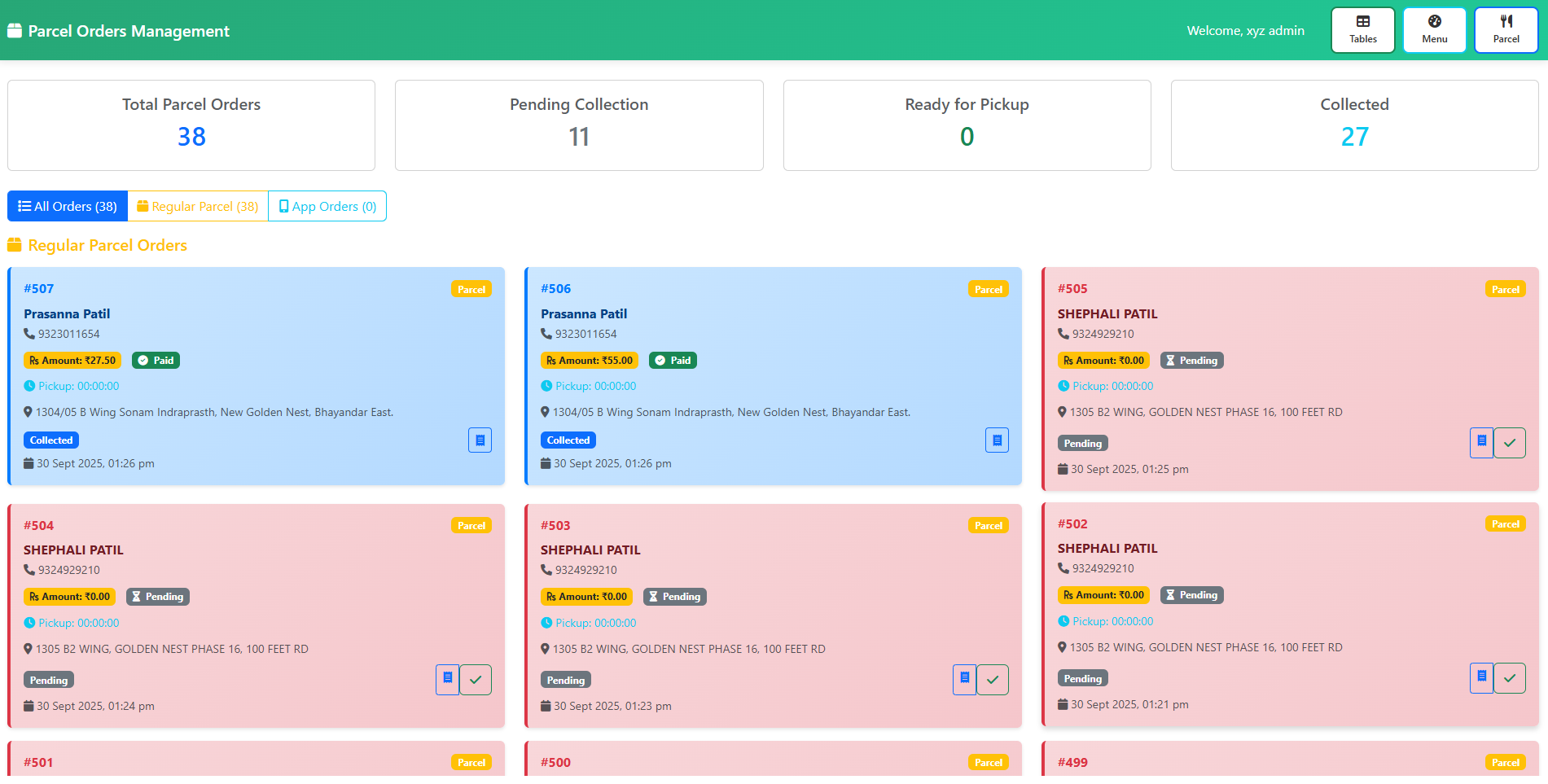The height and width of the screenshot is (784, 1548).
Task: Click the receipt icon on order #502
Action: coord(1481,677)
